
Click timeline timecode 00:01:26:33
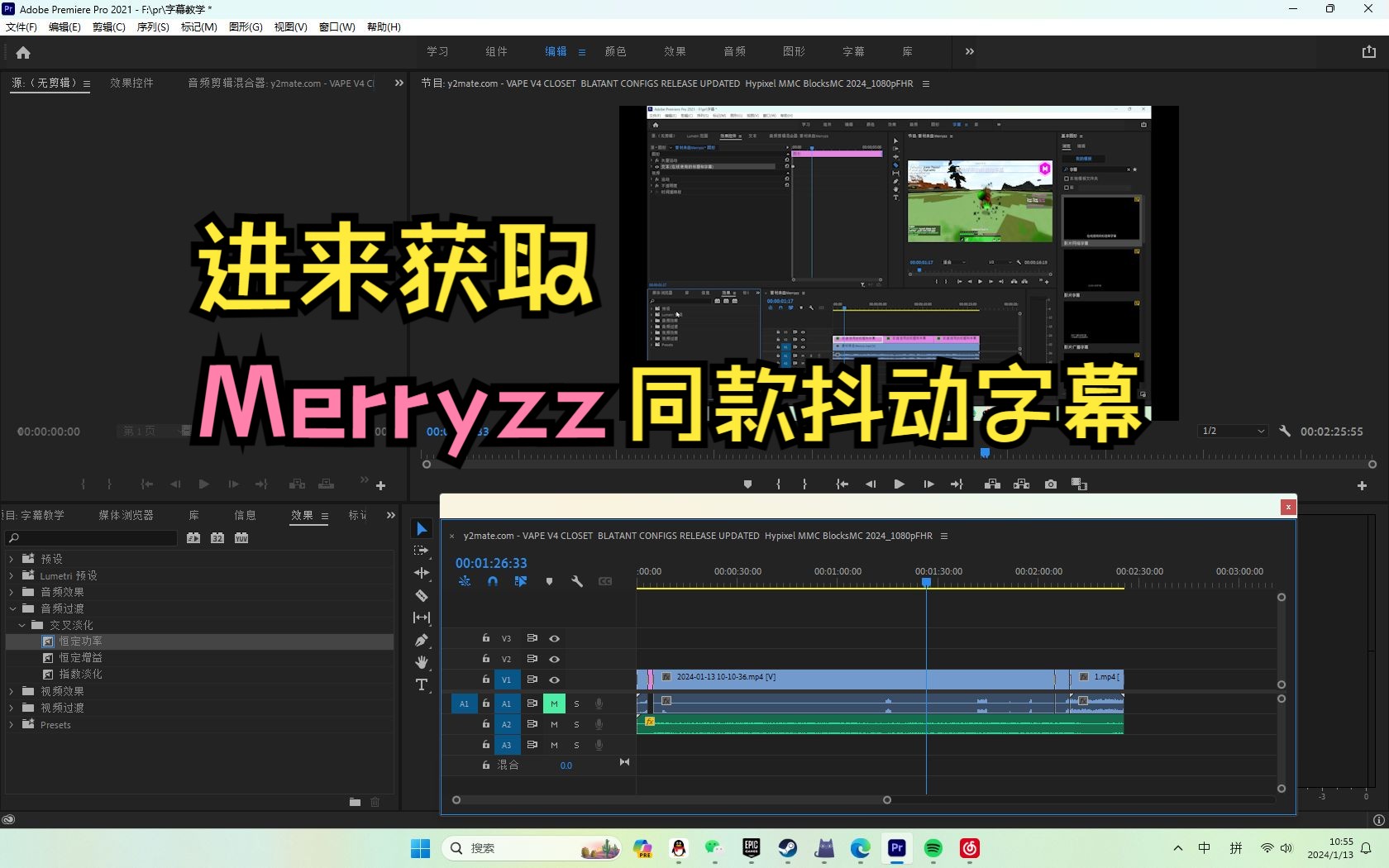point(491,563)
